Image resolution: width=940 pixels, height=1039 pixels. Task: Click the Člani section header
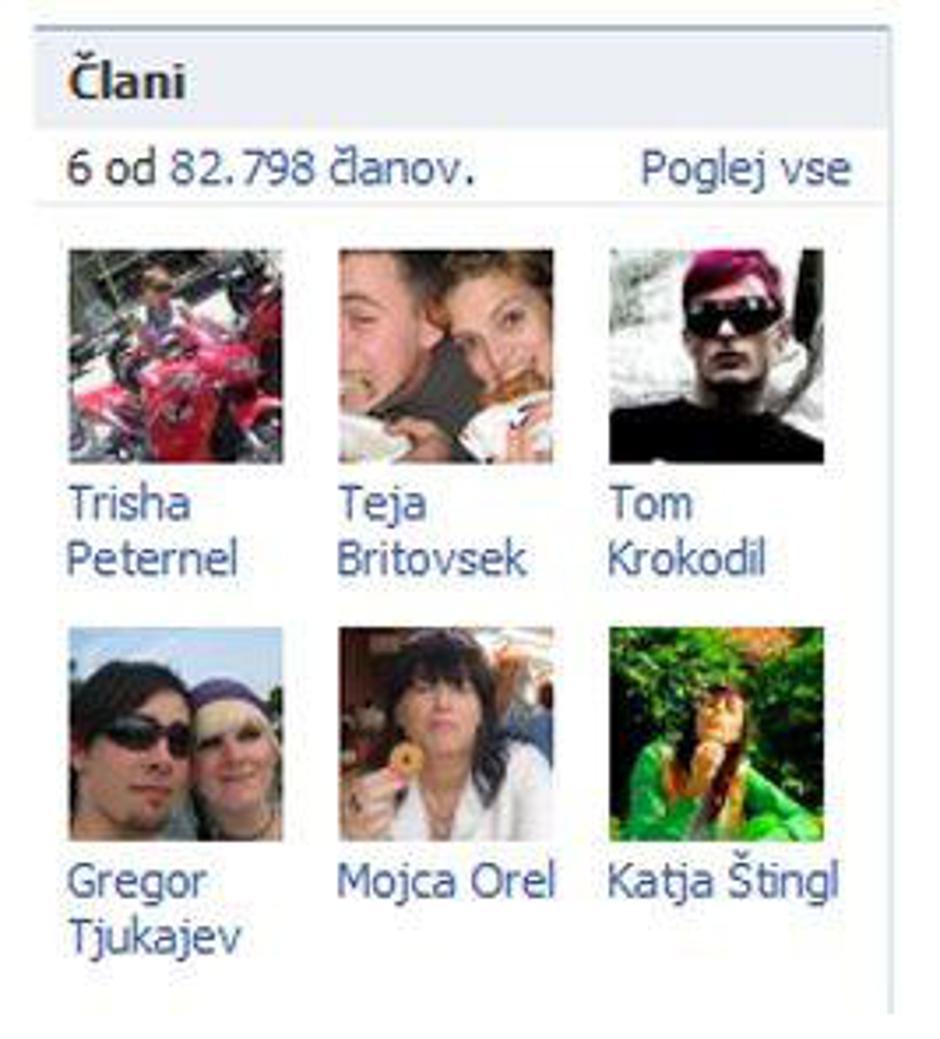click(x=126, y=81)
